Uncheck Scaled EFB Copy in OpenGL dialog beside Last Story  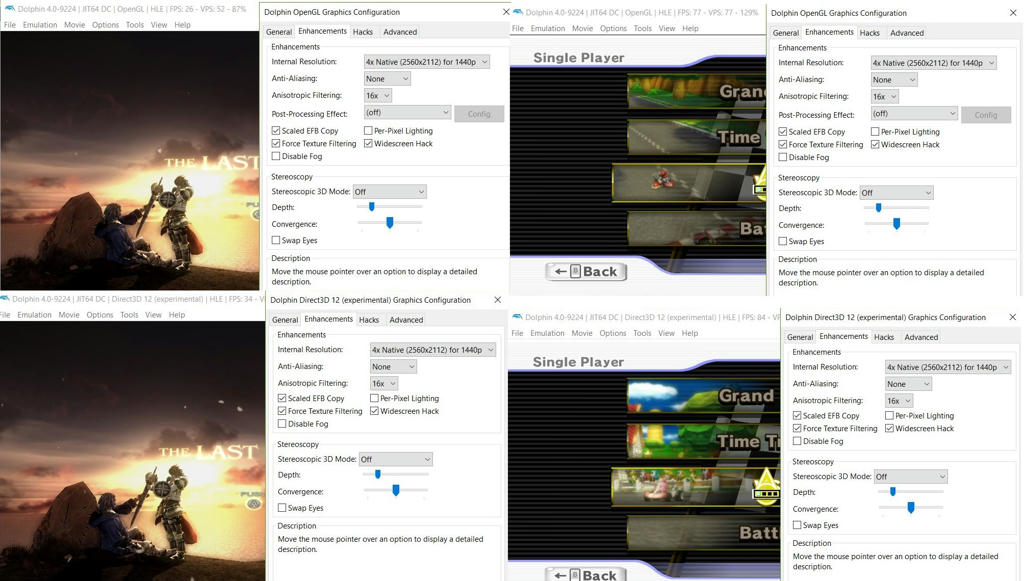coord(277,131)
